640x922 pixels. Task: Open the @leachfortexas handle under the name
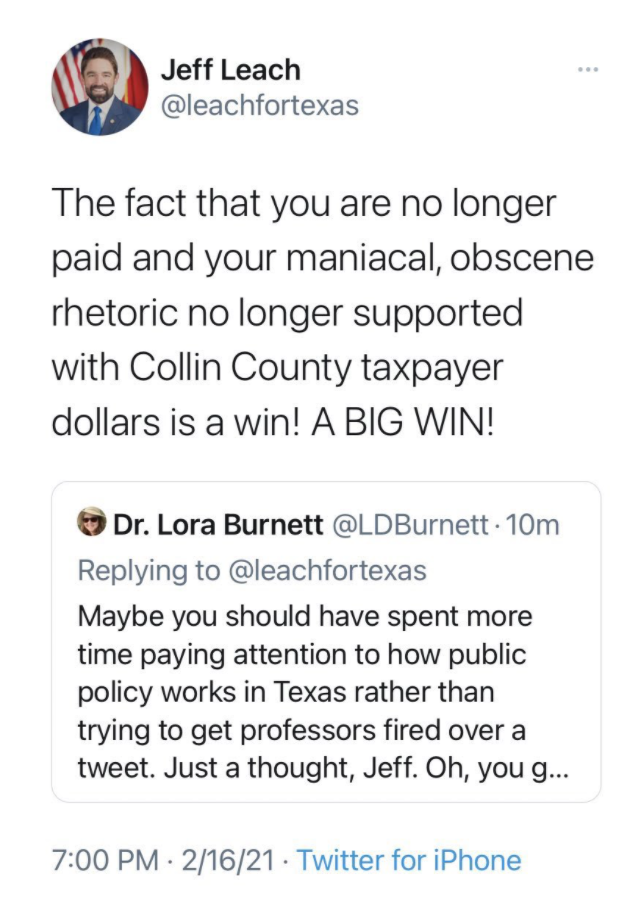pos(259,106)
